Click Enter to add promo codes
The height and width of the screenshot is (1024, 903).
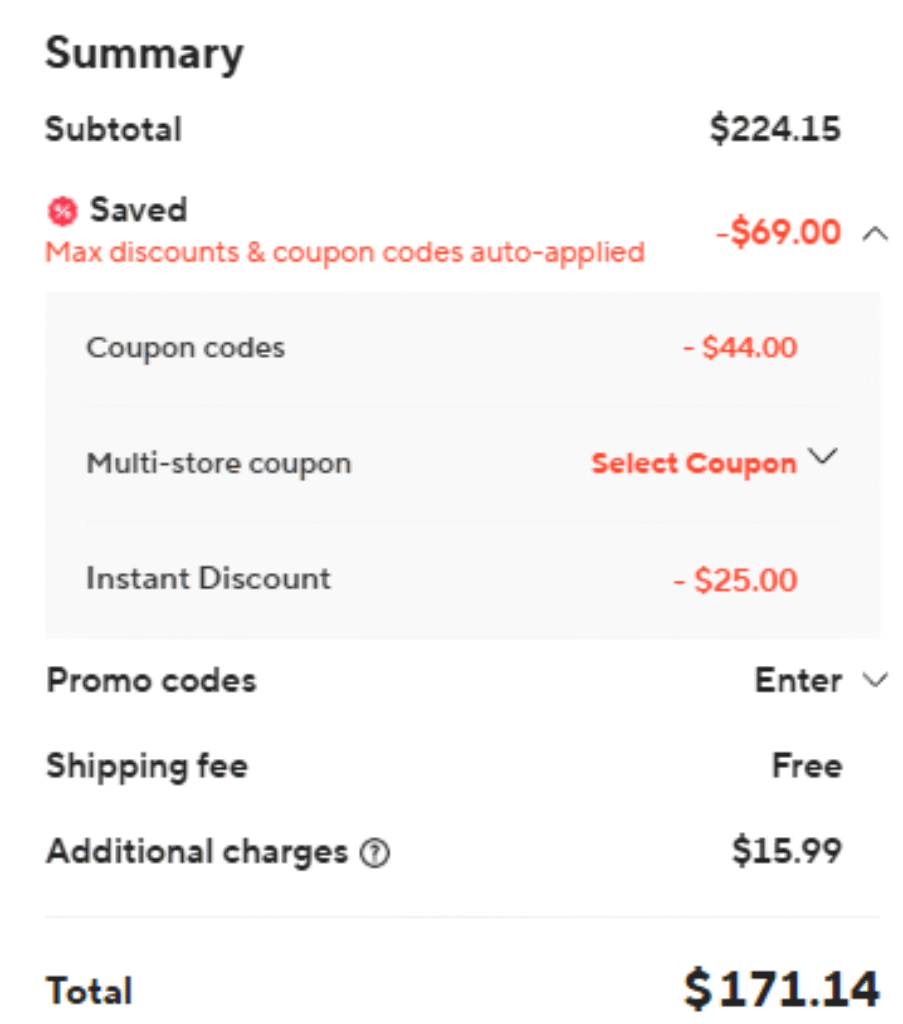tap(797, 681)
